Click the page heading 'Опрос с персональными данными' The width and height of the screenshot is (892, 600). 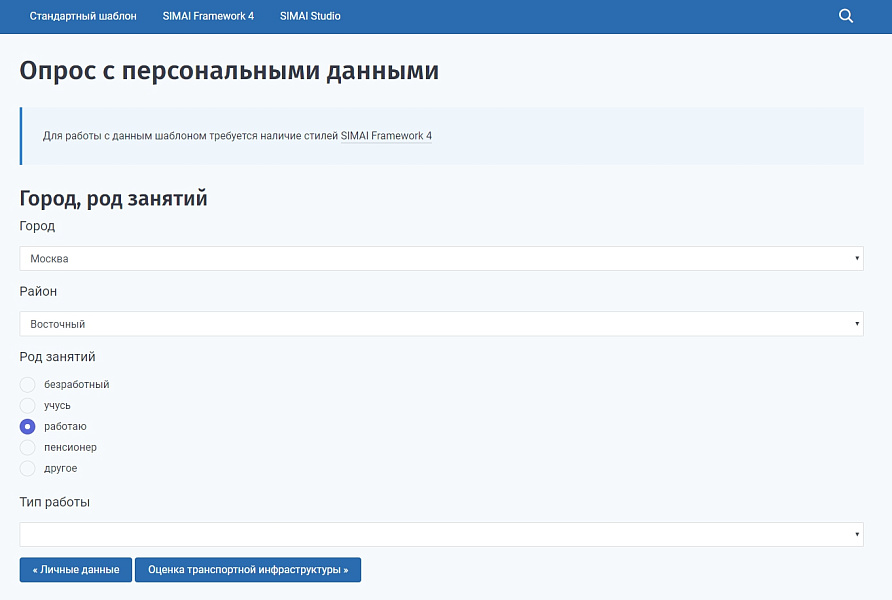click(228, 71)
